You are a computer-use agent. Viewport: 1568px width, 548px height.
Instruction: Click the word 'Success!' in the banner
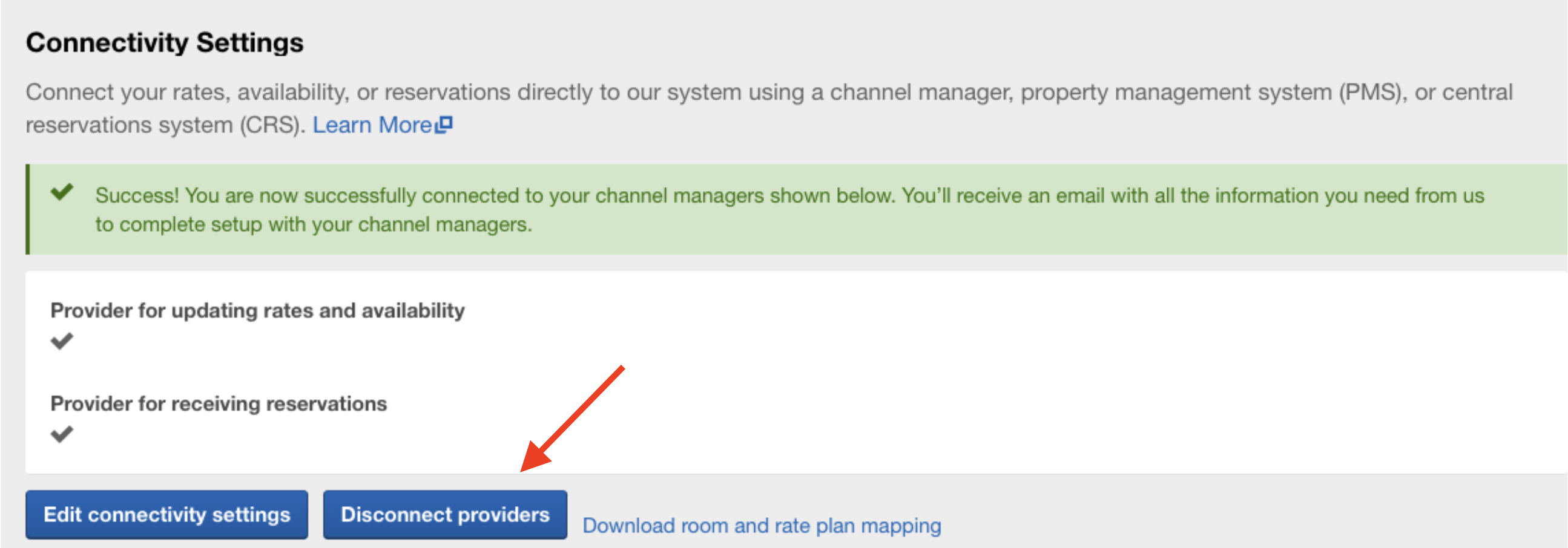tap(137, 195)
